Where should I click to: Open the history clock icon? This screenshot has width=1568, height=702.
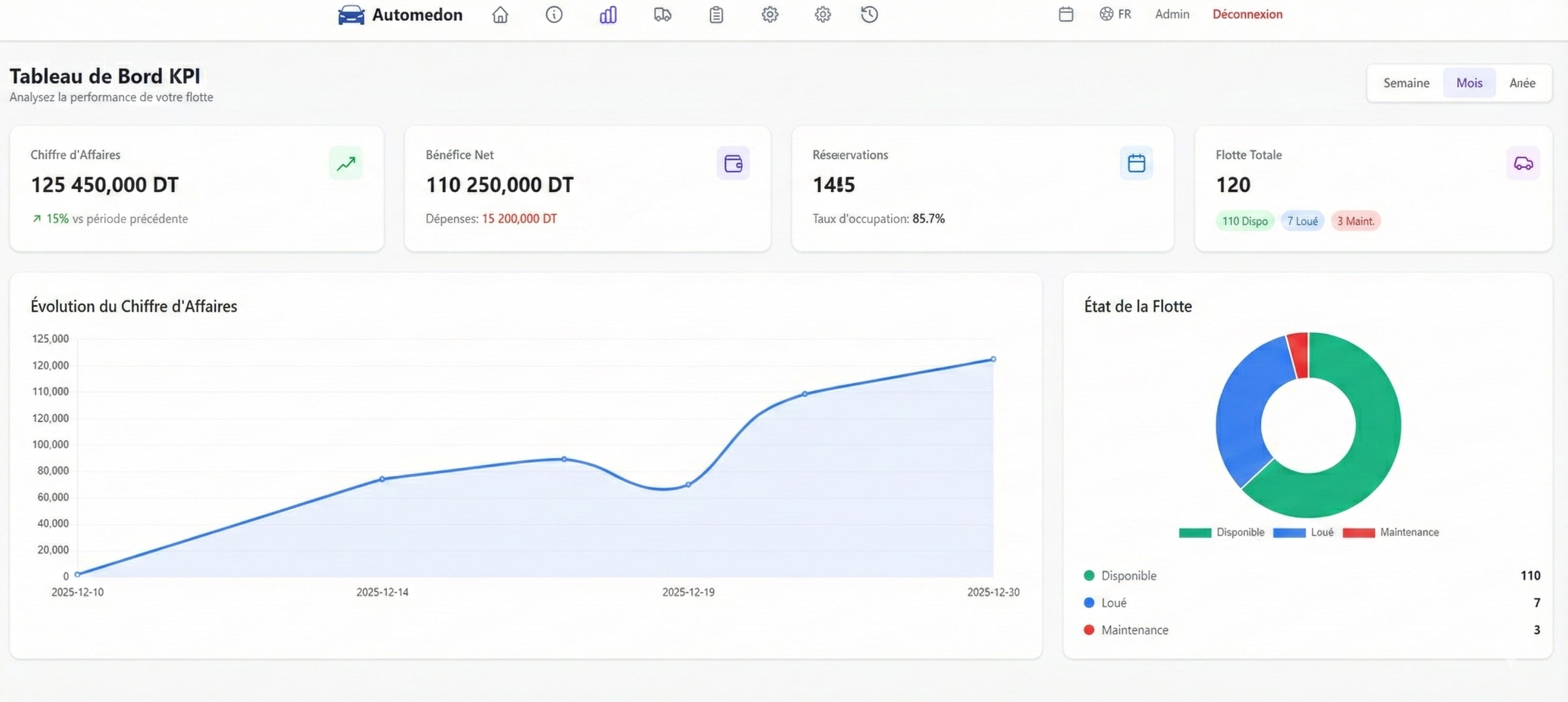coord(869,15)
